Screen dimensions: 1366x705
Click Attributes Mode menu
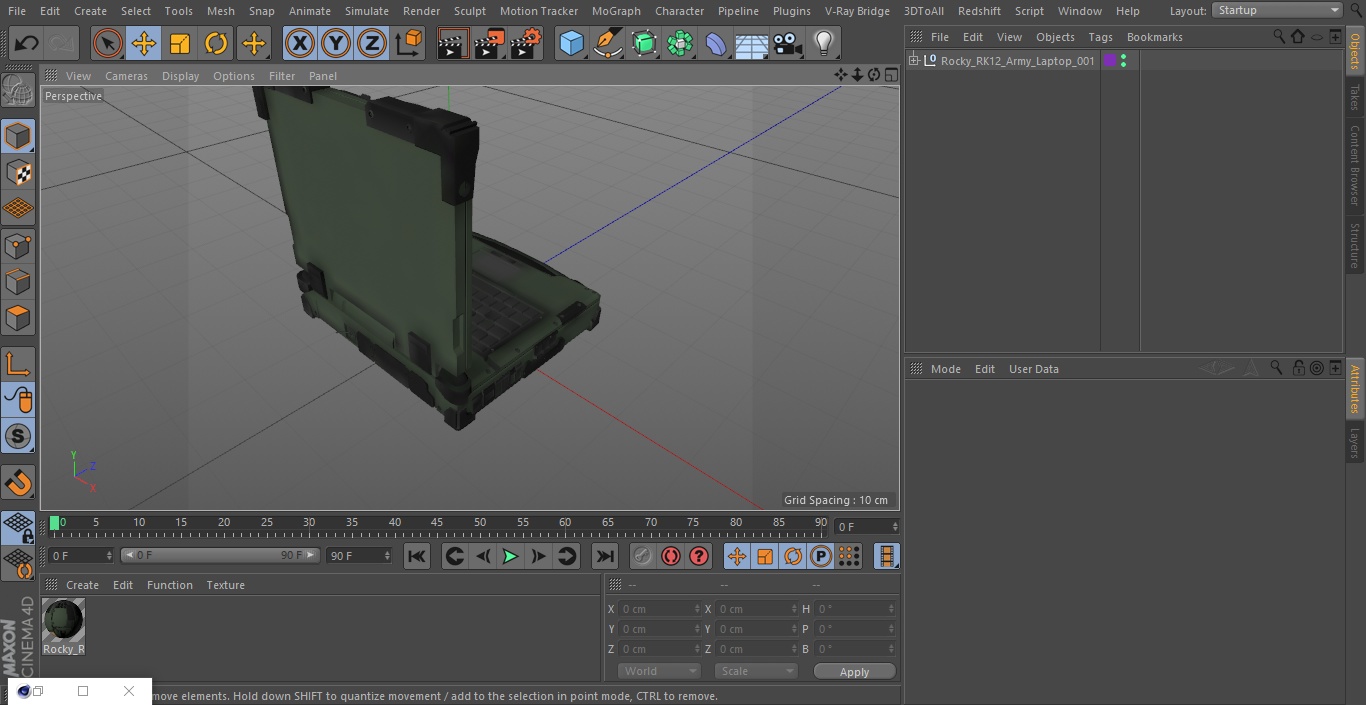[x=945, y=369]
